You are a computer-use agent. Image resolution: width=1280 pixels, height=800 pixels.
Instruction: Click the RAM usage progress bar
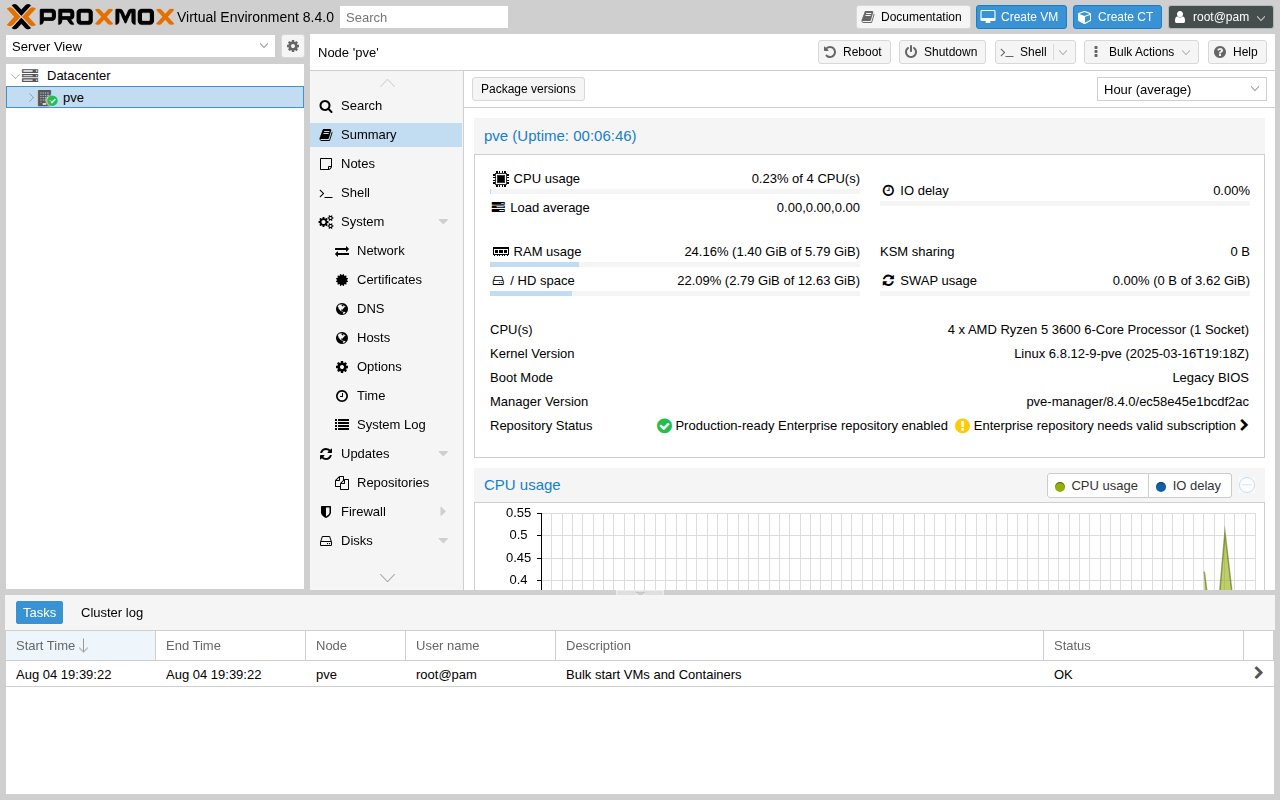click(x=675, y=265)
